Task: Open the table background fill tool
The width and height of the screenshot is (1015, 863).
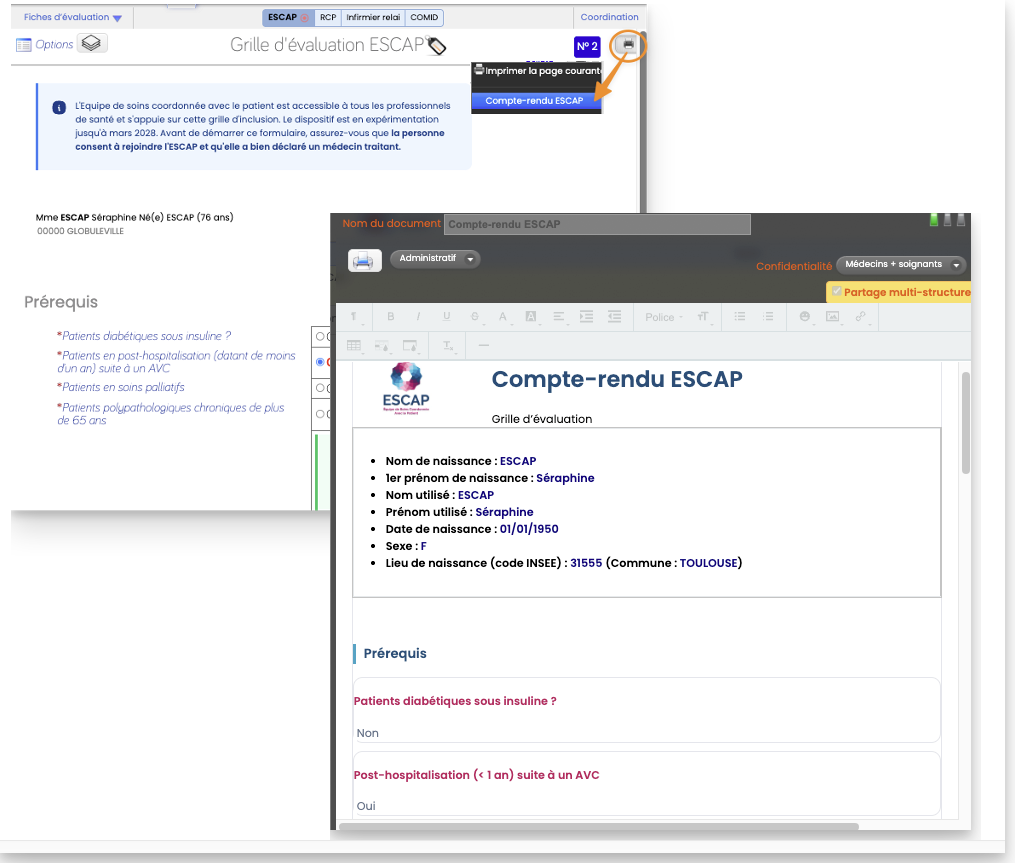Action: [x=410, y=346]
